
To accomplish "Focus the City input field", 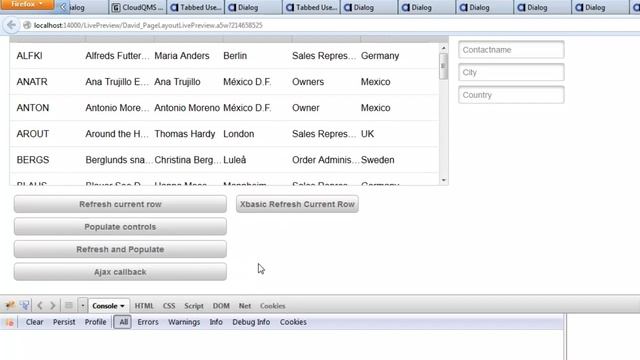I will pyautogui.click(x=511, y=72).
